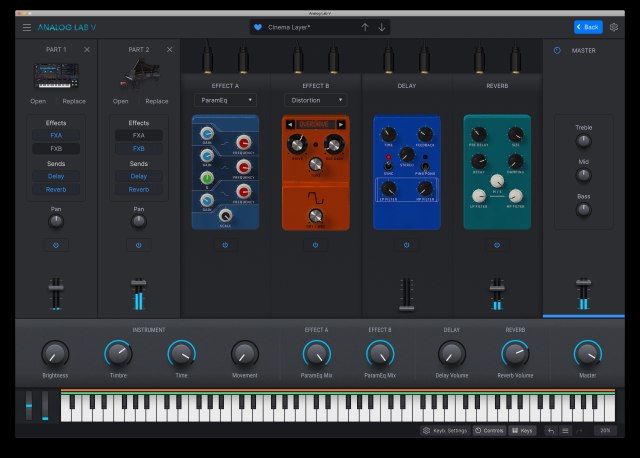This screenshot has height=458, width=640.
Task: Toggle Effect B Distortion power button
Action: 316,245
